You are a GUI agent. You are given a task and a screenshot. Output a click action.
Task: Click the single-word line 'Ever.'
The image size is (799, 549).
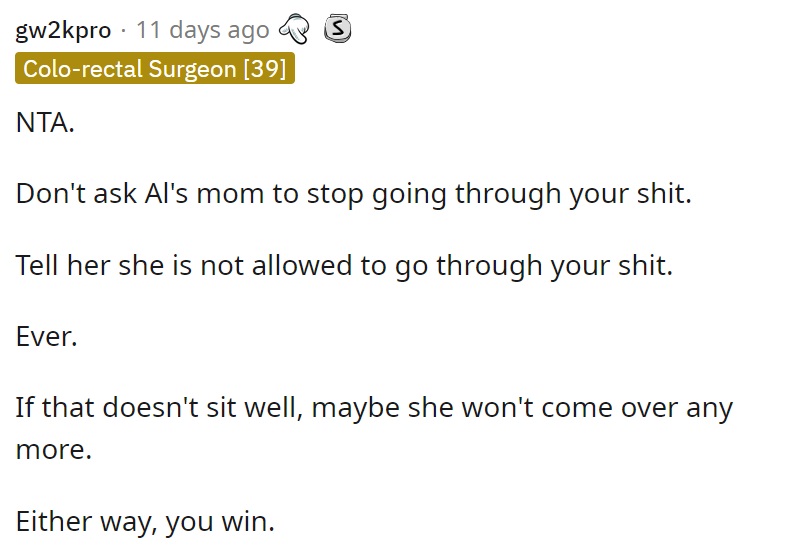click(46, 337)
